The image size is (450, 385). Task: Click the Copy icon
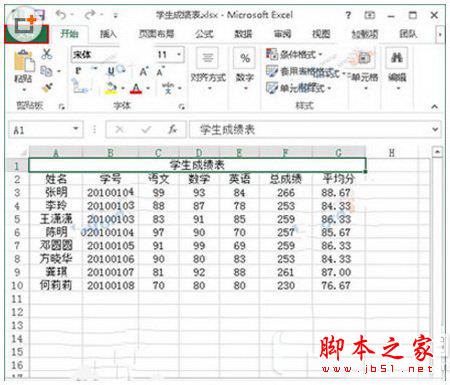coord(46,71)
